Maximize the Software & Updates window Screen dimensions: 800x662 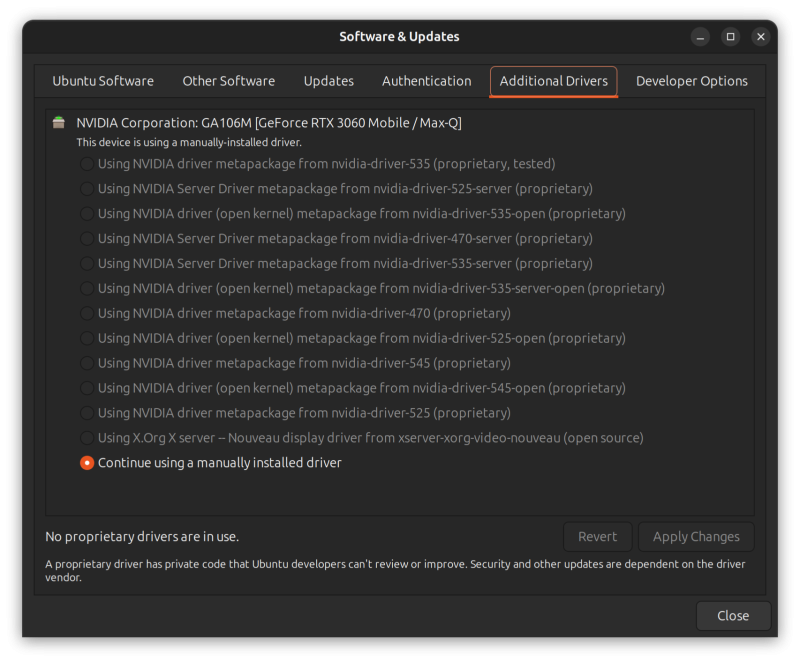click(731, 37)
